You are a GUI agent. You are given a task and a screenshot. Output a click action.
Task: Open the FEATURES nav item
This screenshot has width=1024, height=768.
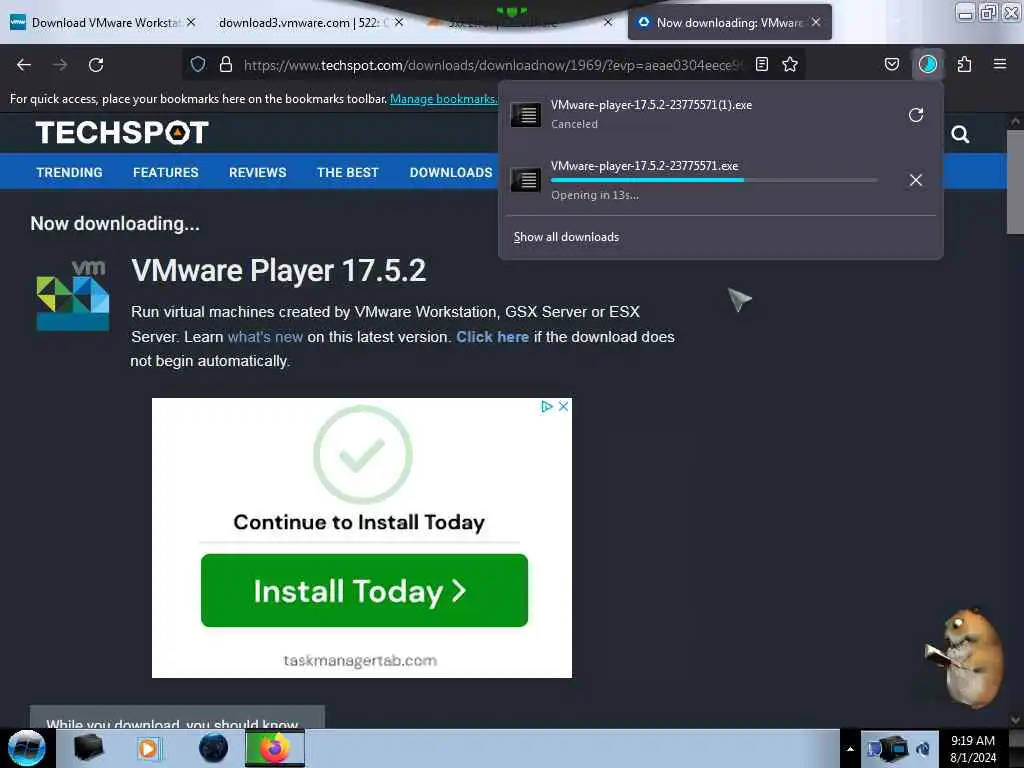pos(166,172)
